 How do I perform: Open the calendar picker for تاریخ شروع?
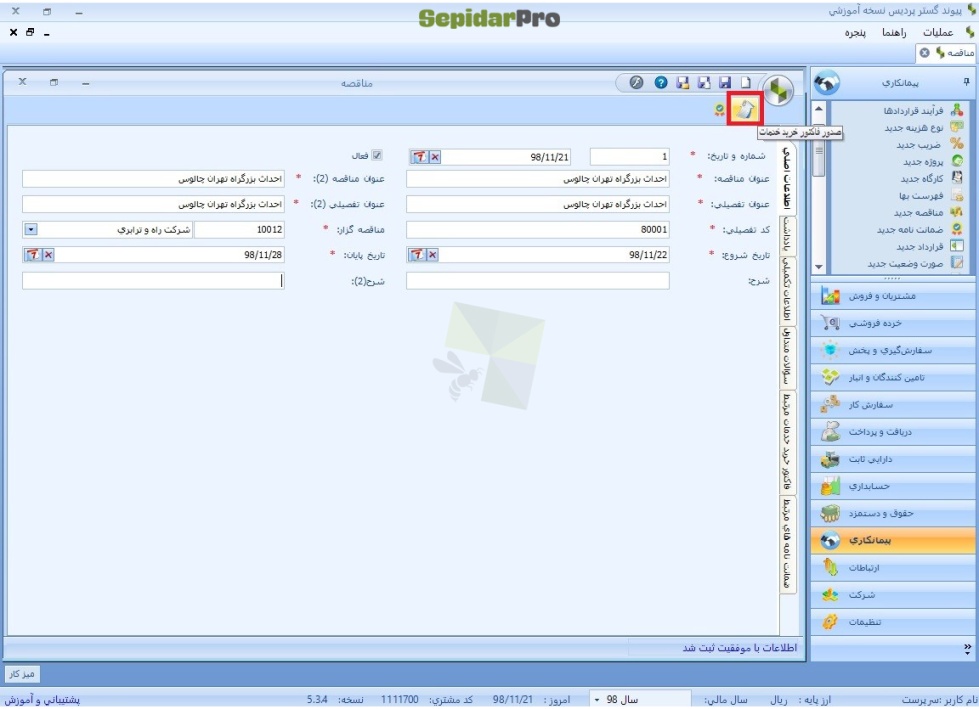tap(417, 255)
